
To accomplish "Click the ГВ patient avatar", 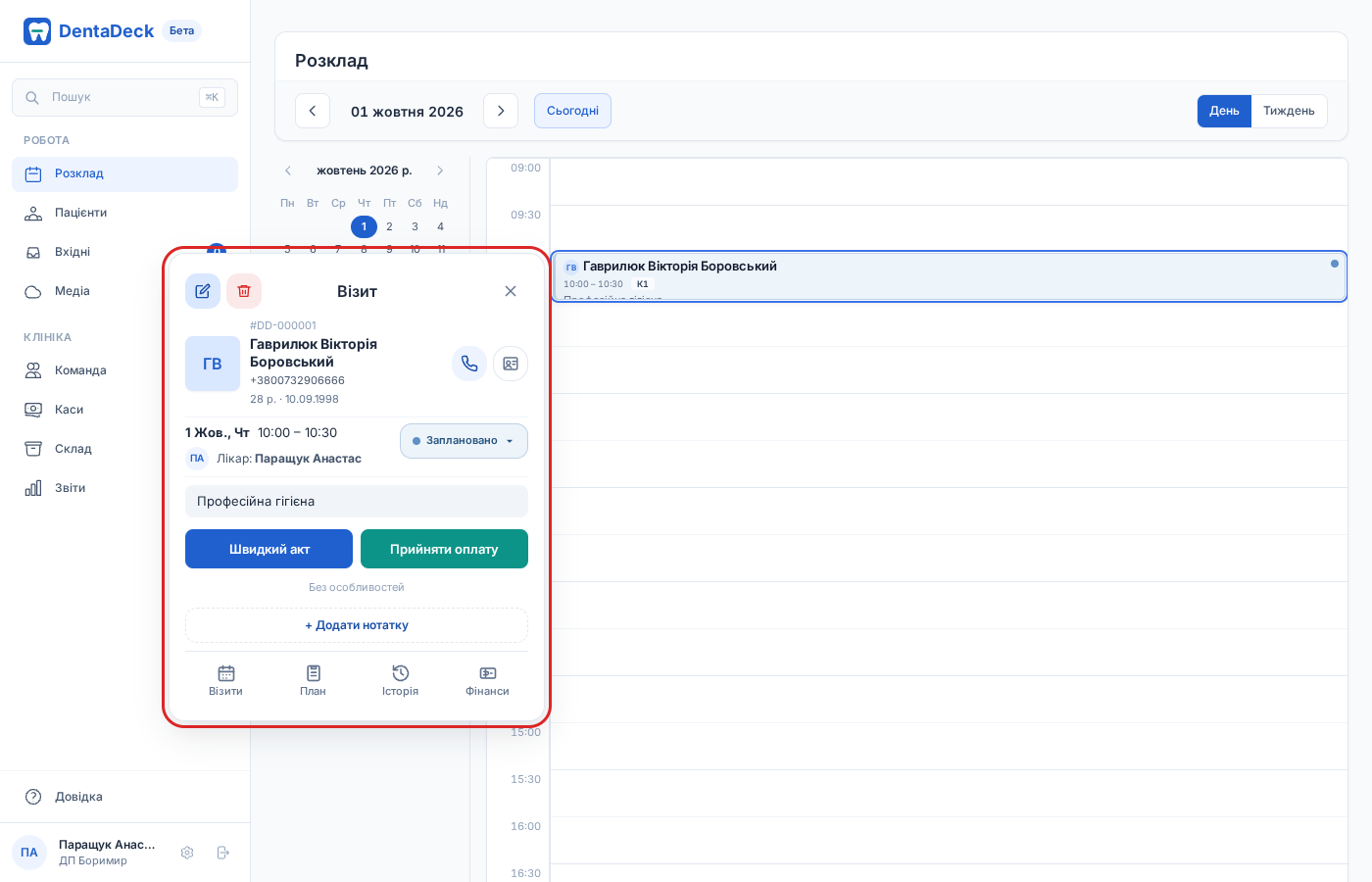I will pyautogui.click(x=213, y=364).
